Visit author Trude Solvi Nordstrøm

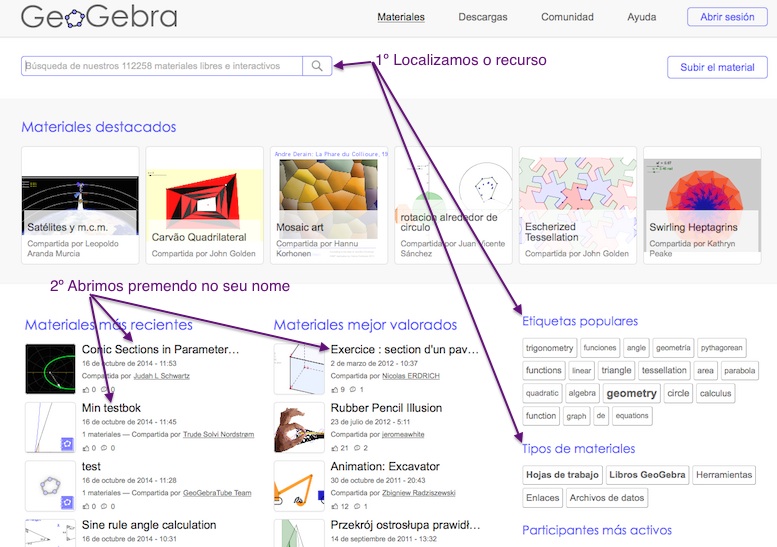pos(219,435)
